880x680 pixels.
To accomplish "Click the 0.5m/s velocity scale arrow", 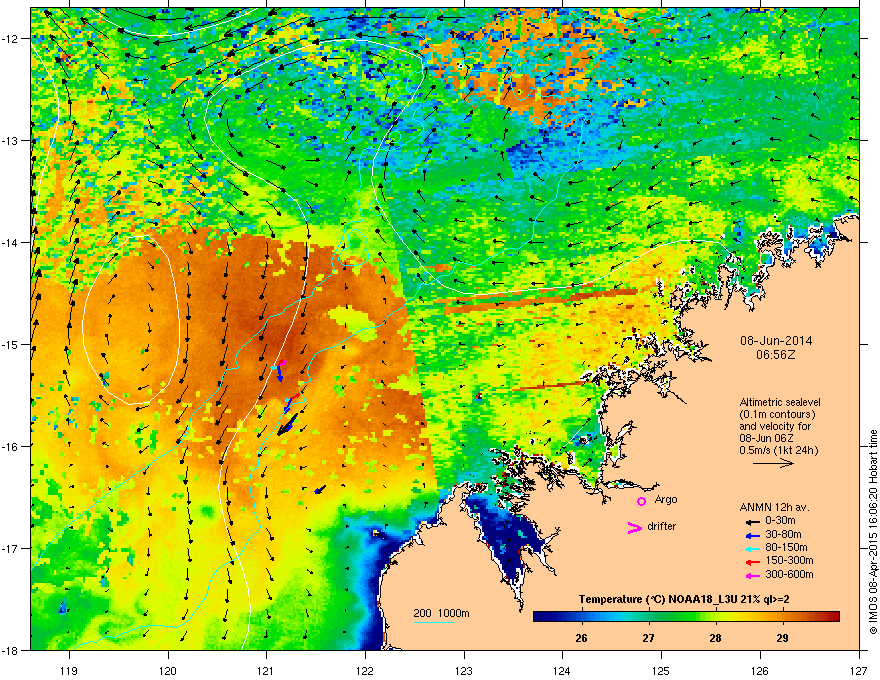I will coord(773,463).
